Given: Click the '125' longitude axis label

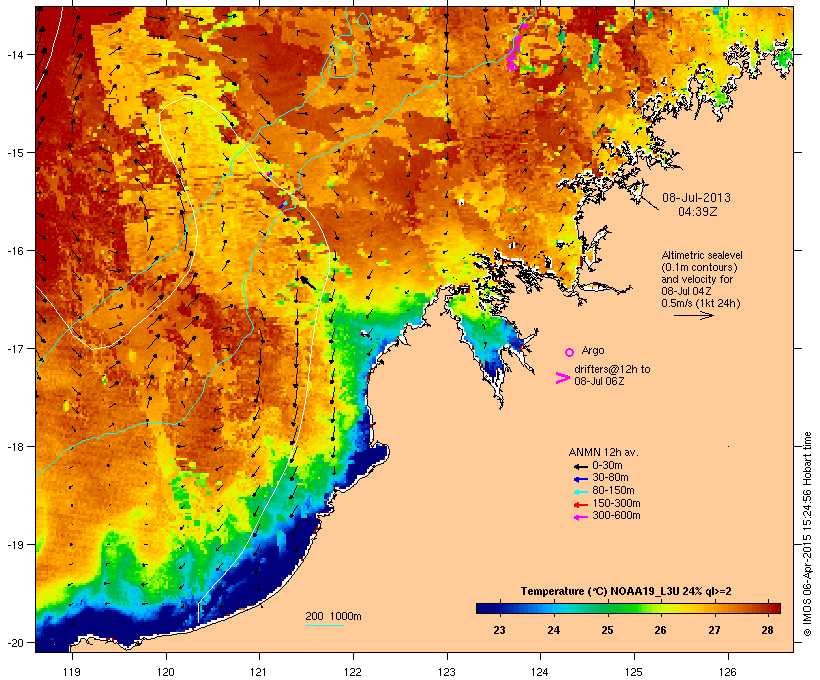Looking at the screenshot, I should (634, 672).
